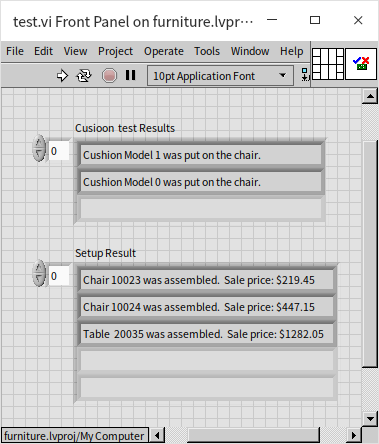Open the Tools menu

(x=207, y=51)
